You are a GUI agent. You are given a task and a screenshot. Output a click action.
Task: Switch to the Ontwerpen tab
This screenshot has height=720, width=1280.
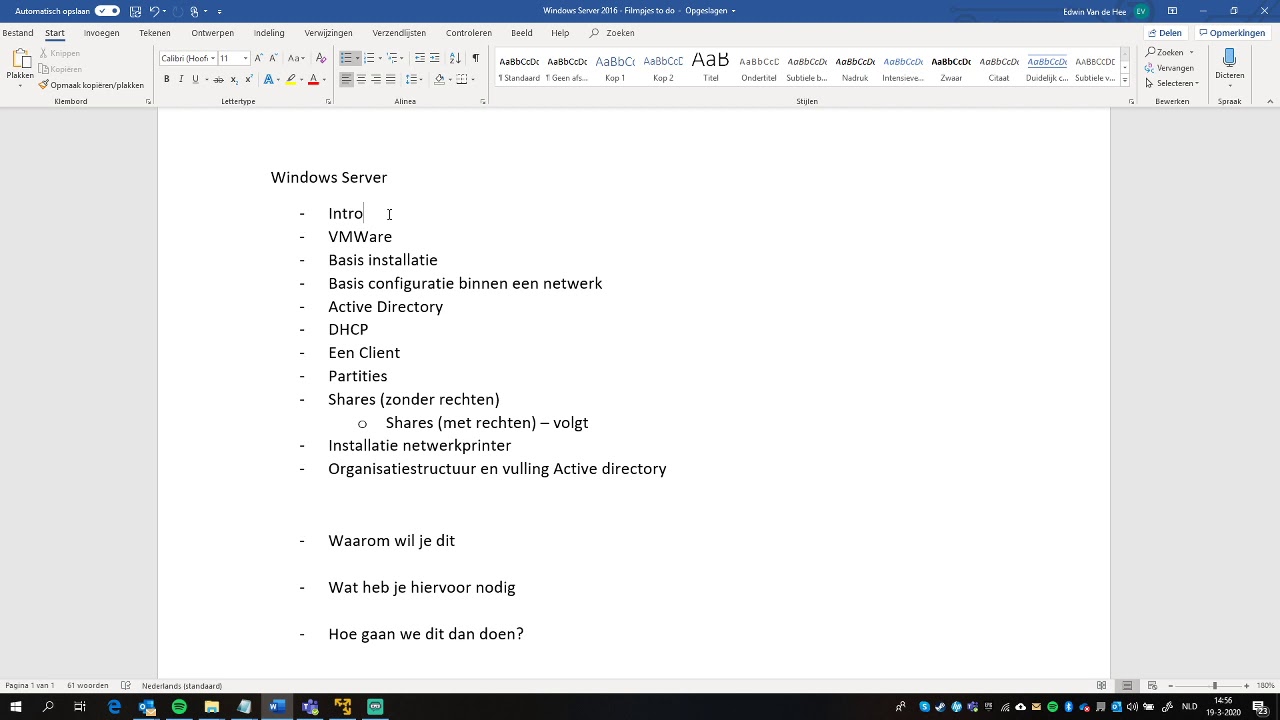pyautogui.click(x=212, y=33)
